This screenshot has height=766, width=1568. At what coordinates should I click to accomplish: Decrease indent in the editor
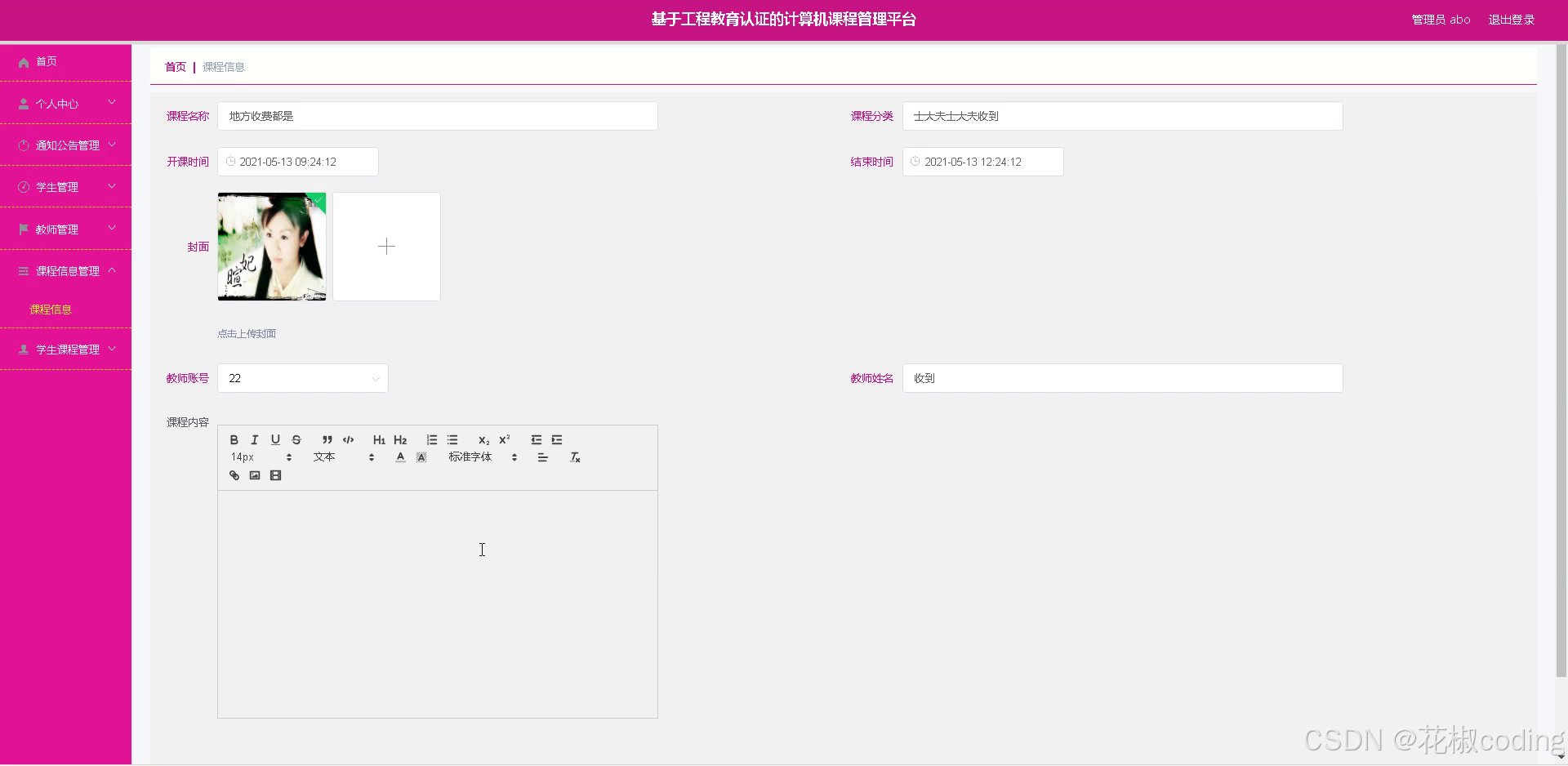tap(537, 439)
